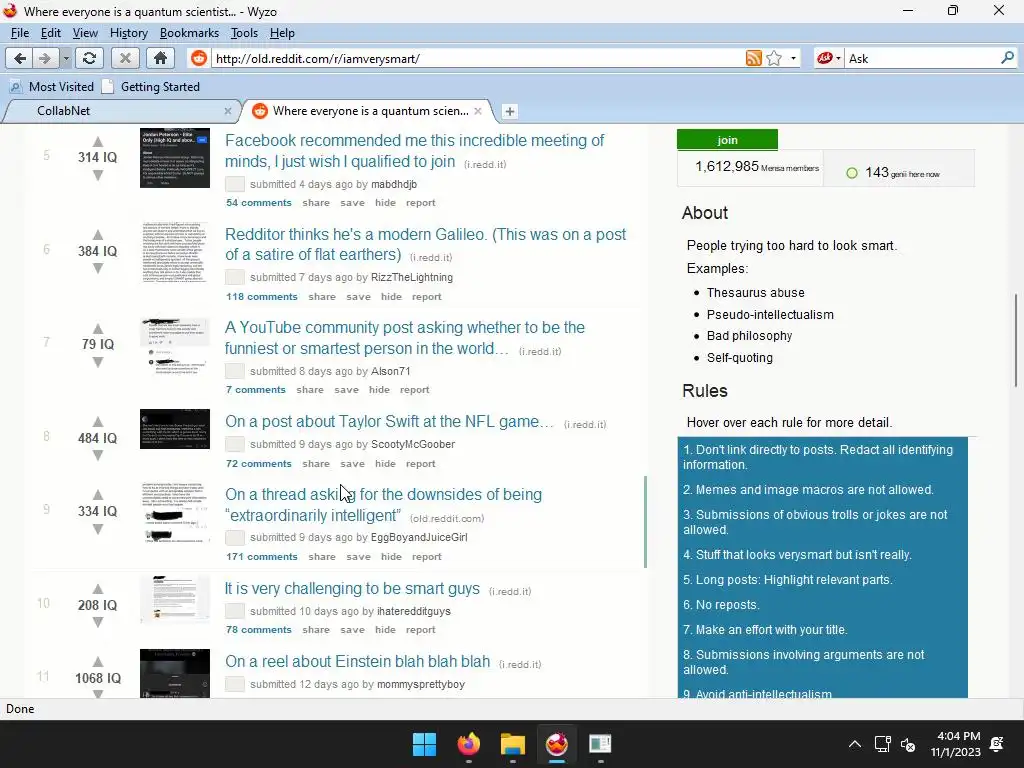This screenshot has width=1024, height=768.
Task: Click the Windows Start button
Action: click(424, 744)
